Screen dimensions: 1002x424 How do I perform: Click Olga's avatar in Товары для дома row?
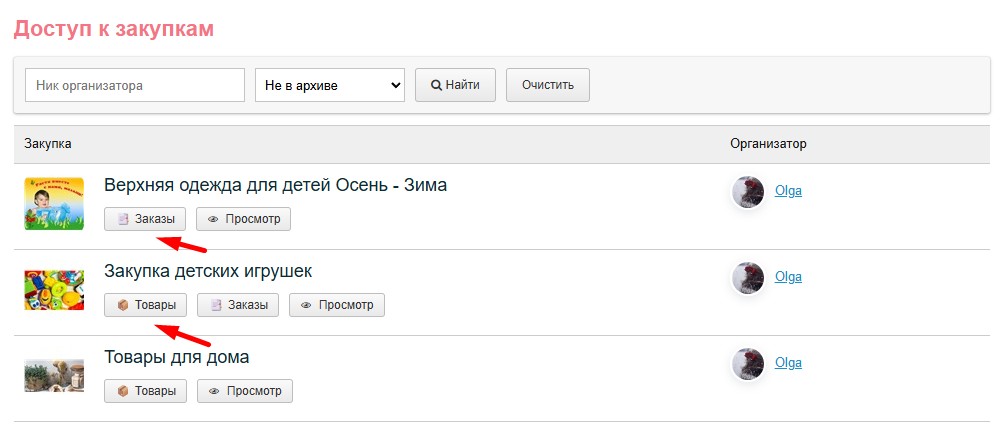click(748, 364)
